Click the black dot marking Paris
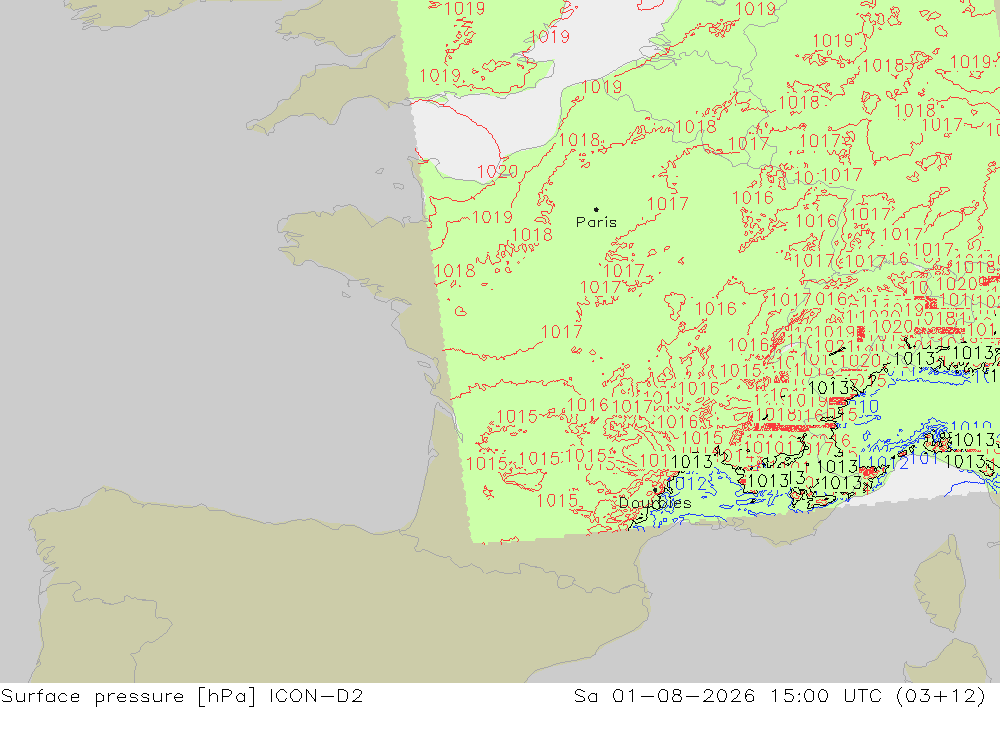The image size is (1000, 733). click(x=596, y=209)
